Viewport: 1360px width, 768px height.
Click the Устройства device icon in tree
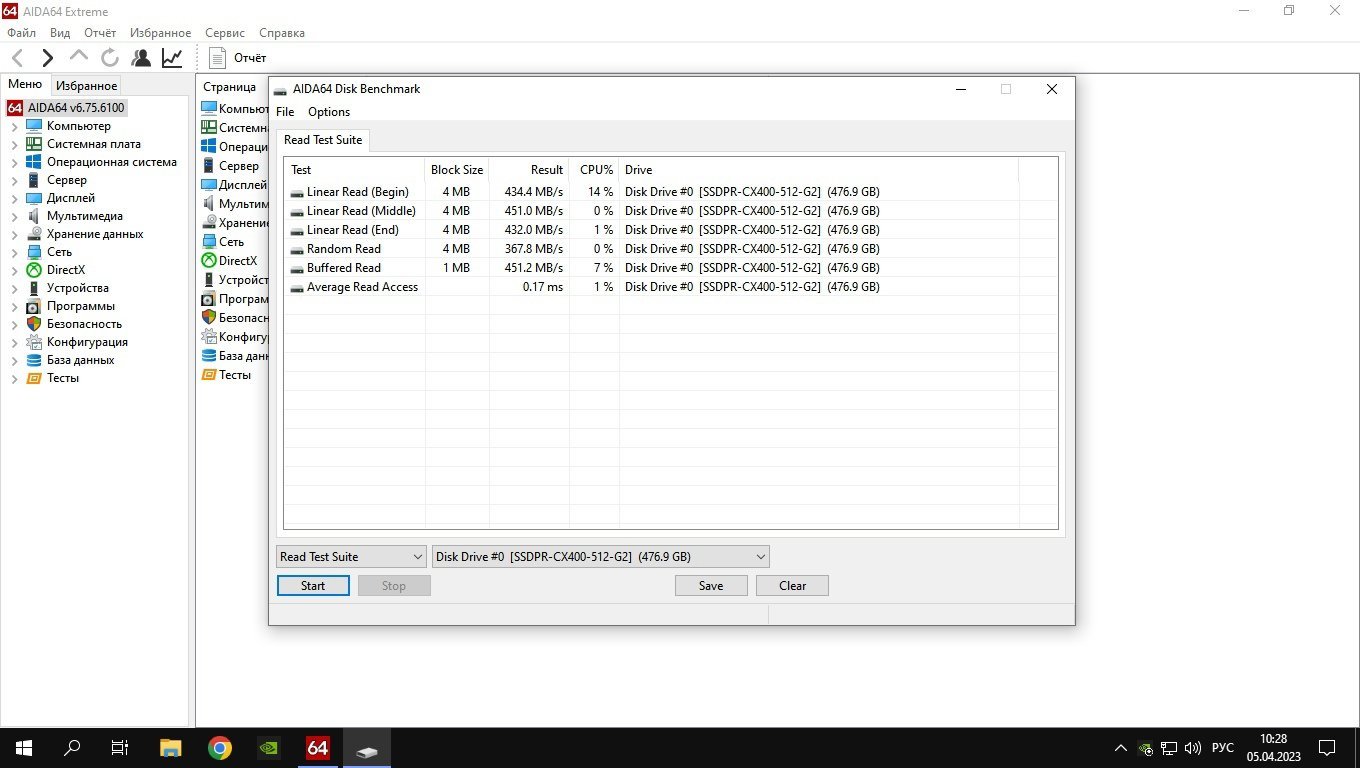34,288
